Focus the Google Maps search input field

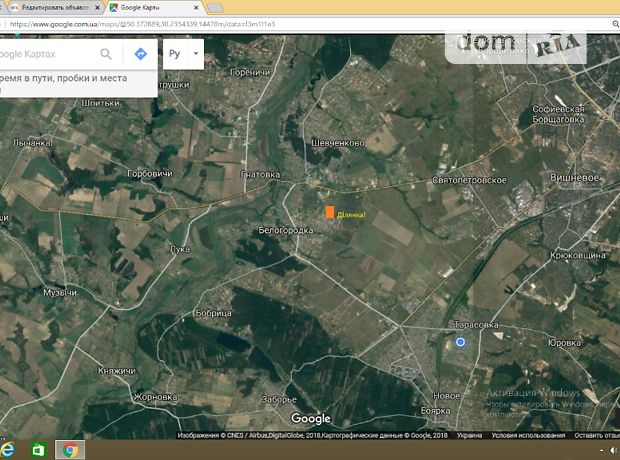[47, 54]
